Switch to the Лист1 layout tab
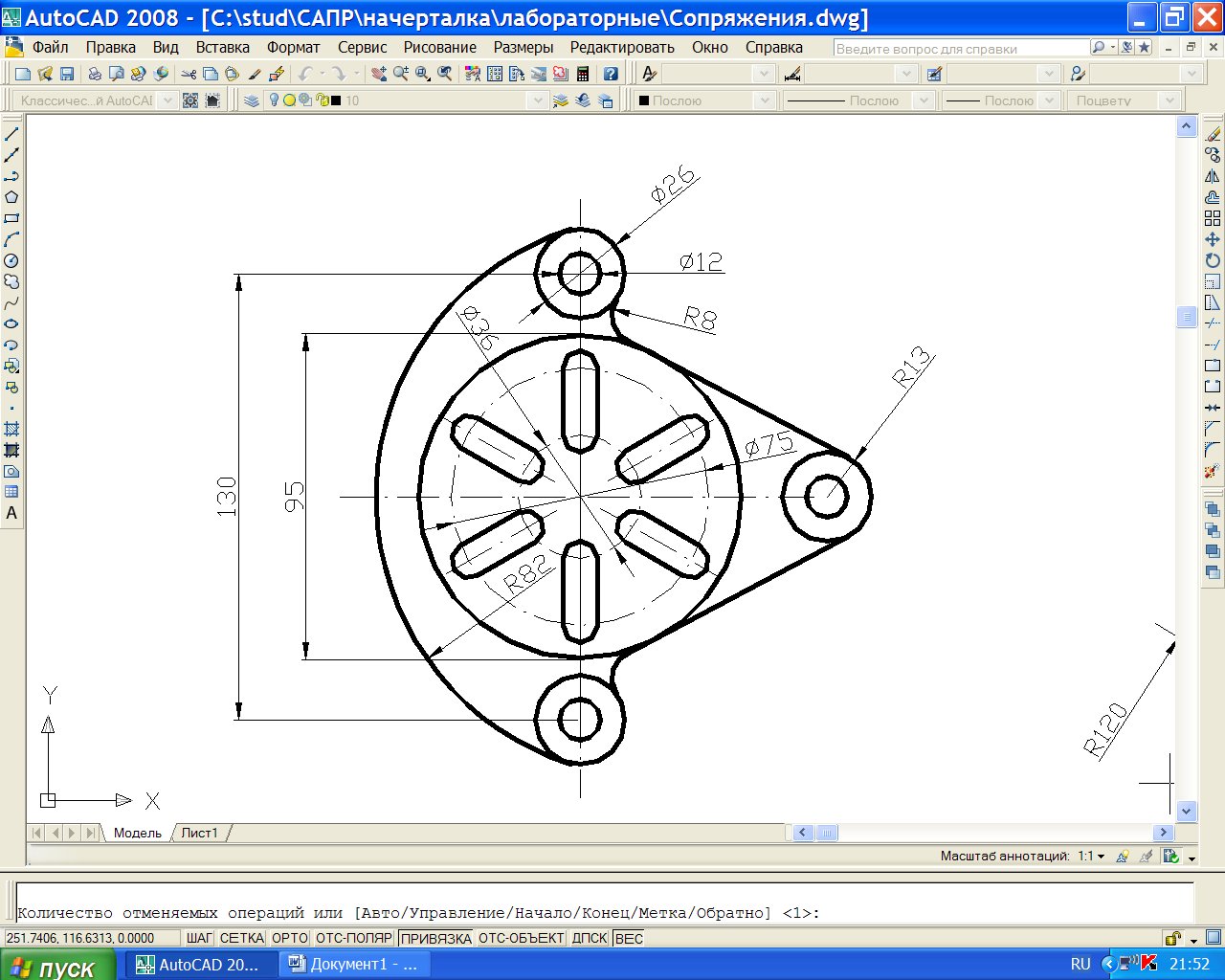This screenshot has width=1225, height=980. coord(199,833)
